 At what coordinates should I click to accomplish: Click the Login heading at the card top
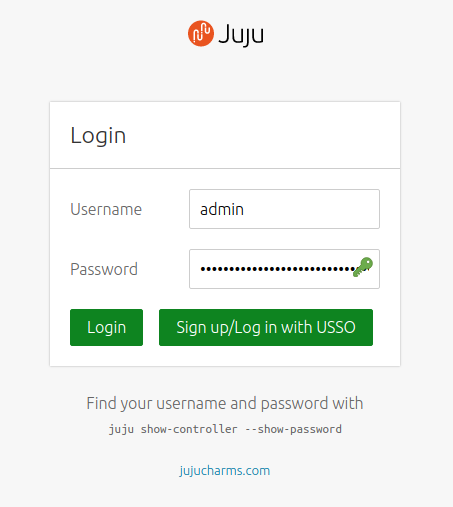coord(98,135)
